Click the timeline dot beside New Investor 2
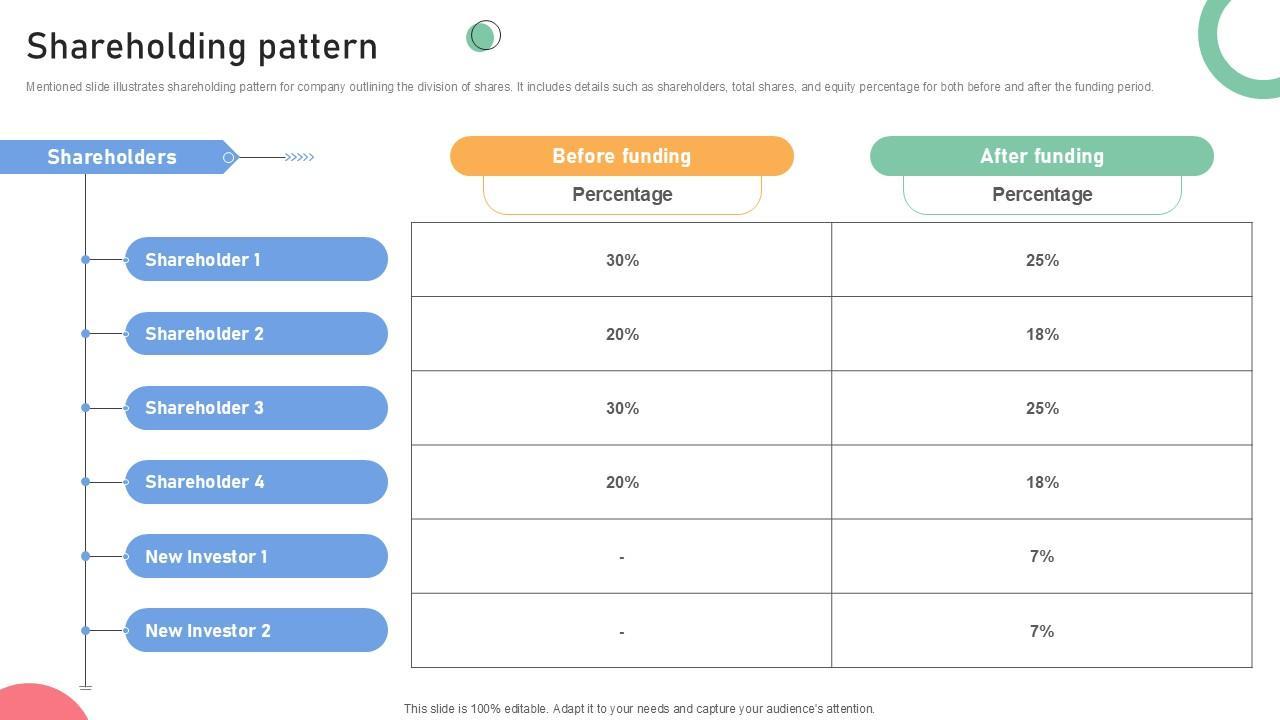The height and width of the screenshot is (720, 1280). point(86,631)
